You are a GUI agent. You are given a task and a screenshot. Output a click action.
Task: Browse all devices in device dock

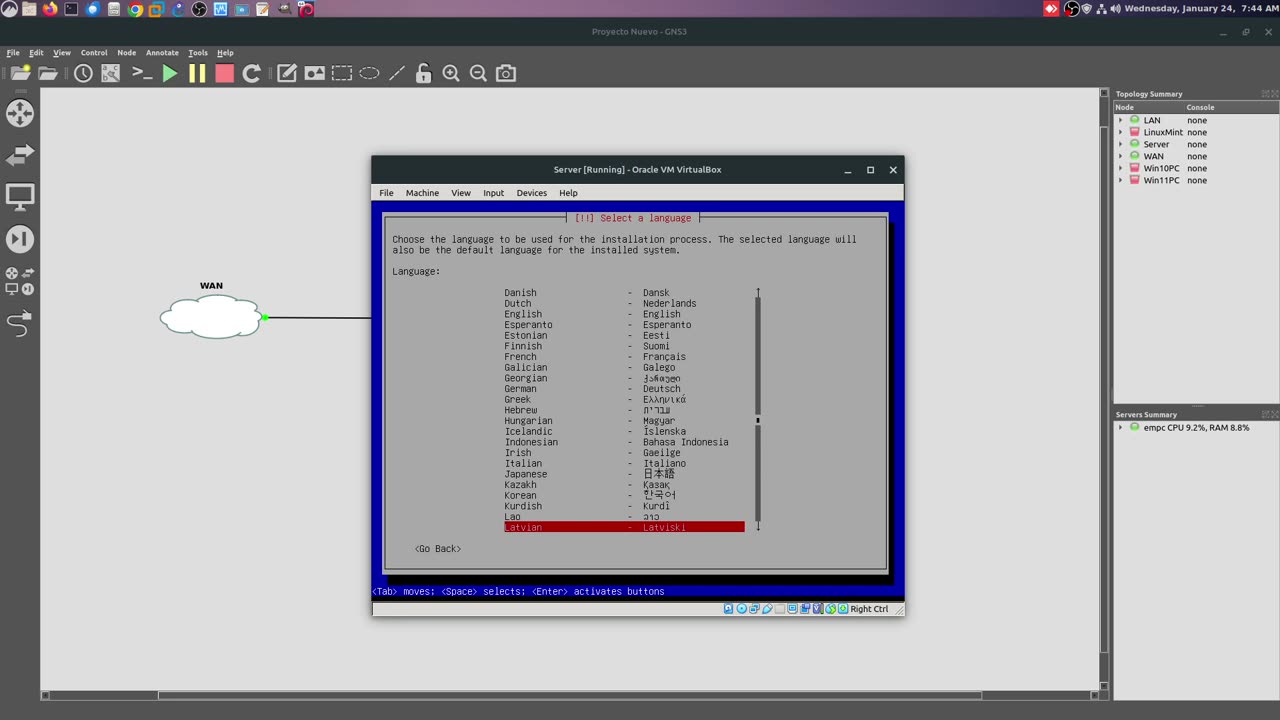[20, 281]
